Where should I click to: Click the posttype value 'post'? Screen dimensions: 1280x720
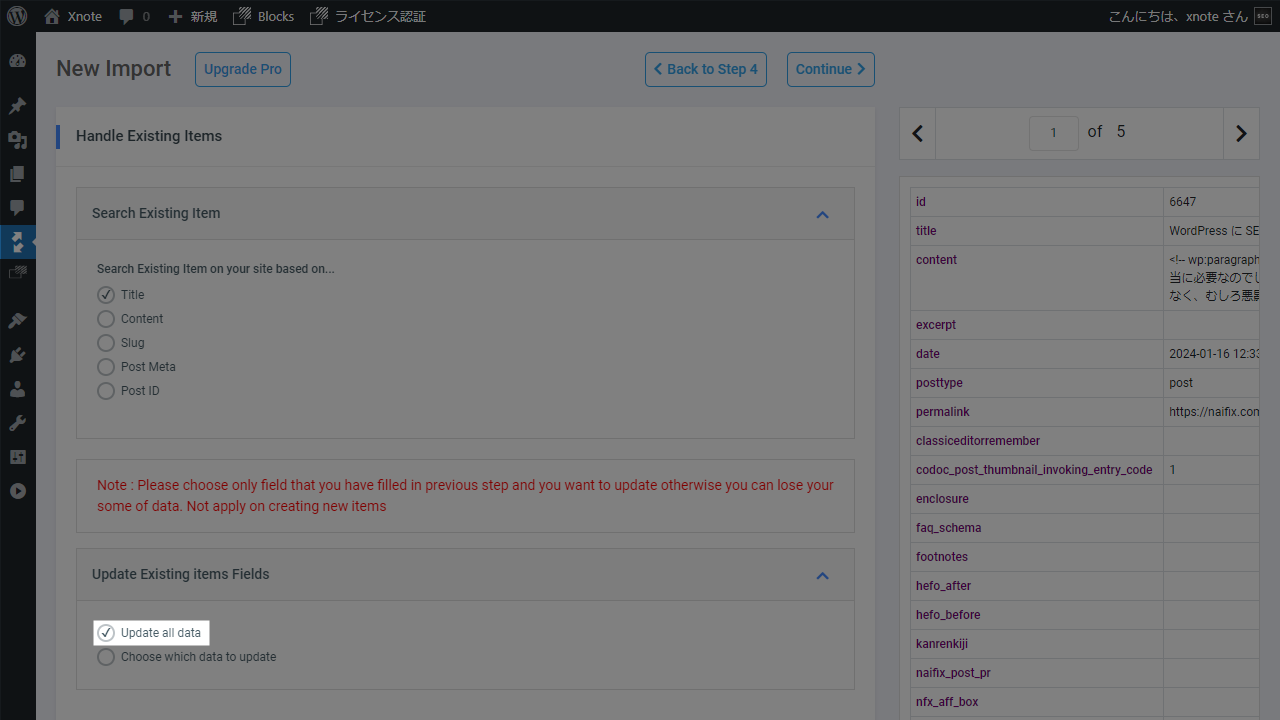(x=1181, y=383)
